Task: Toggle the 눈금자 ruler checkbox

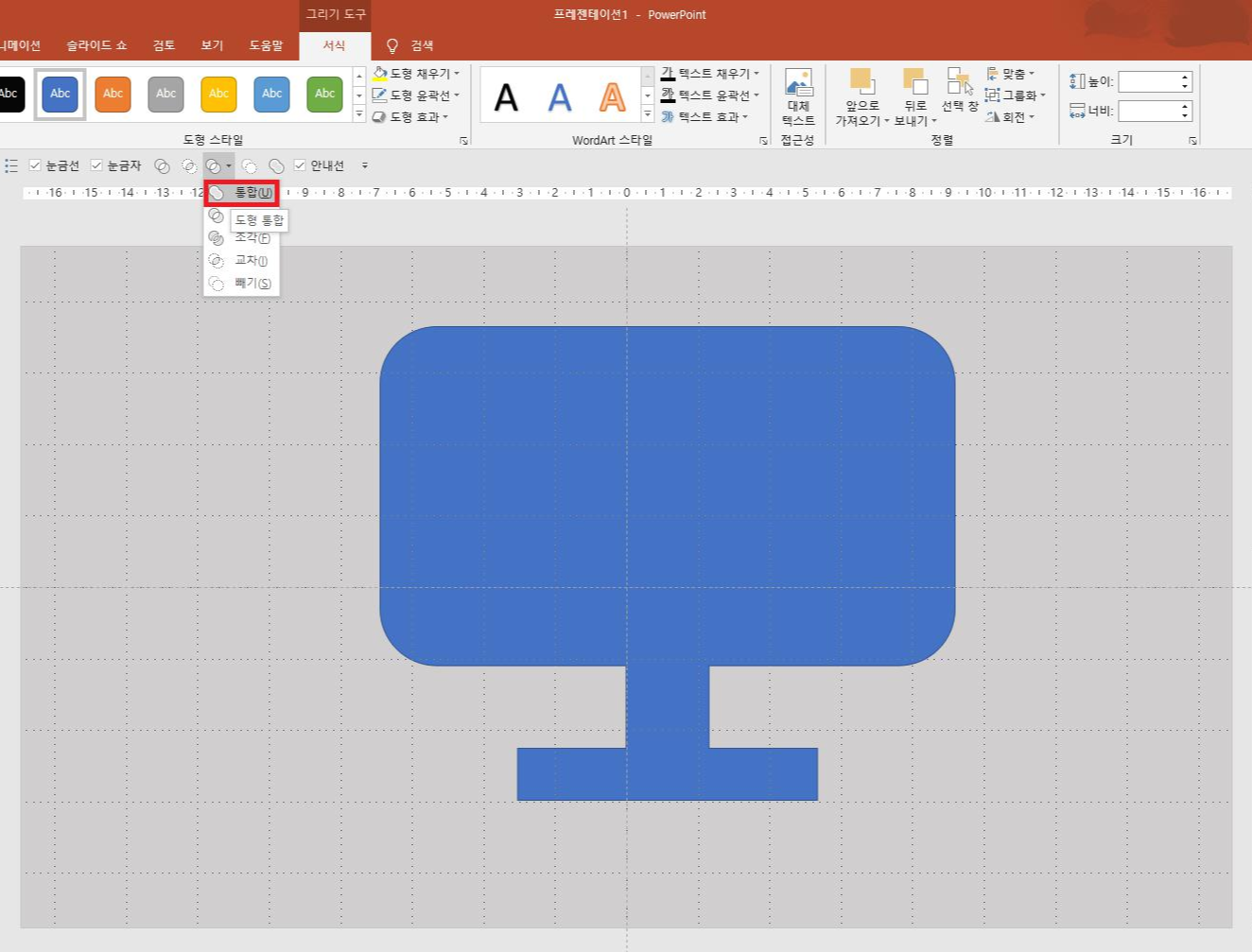Action: [x=96, y=165]
